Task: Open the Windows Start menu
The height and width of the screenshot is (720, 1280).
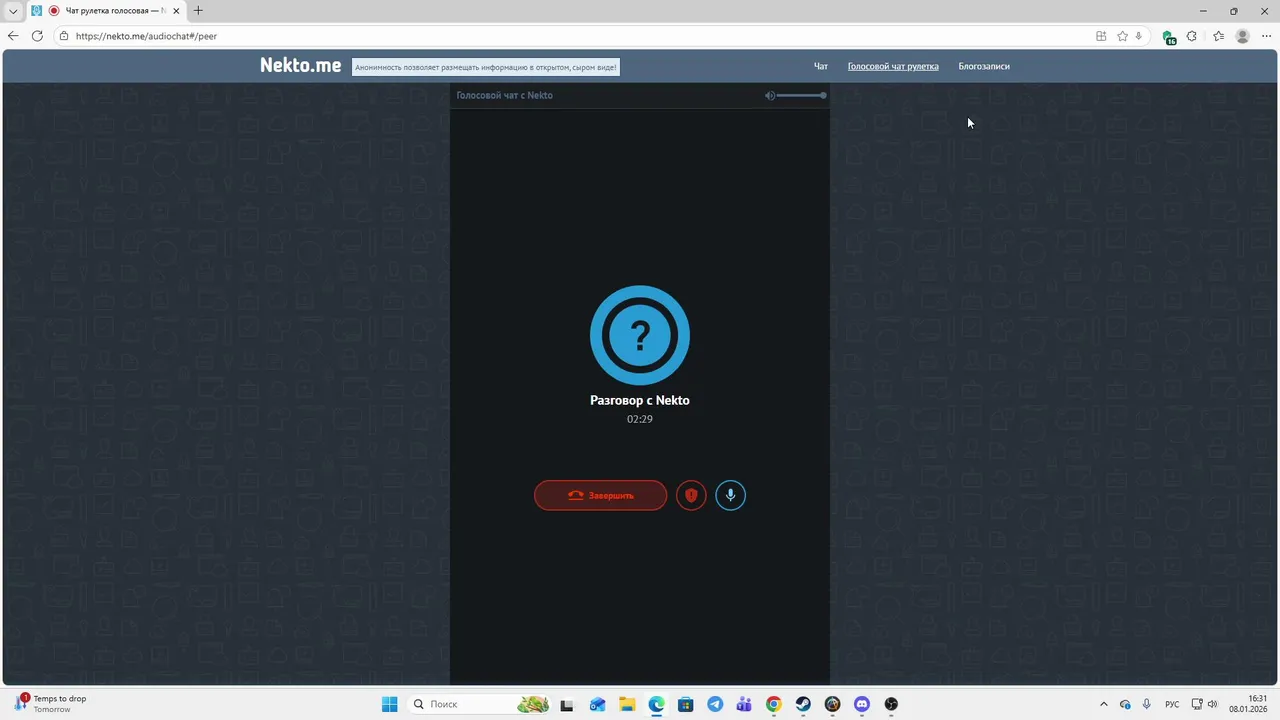Action: click(389, 704)
